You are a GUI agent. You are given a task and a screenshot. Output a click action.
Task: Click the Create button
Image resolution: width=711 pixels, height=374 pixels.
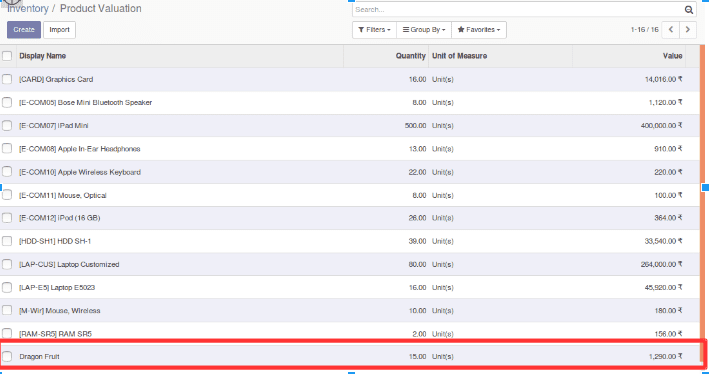click(x=24, y=30)
